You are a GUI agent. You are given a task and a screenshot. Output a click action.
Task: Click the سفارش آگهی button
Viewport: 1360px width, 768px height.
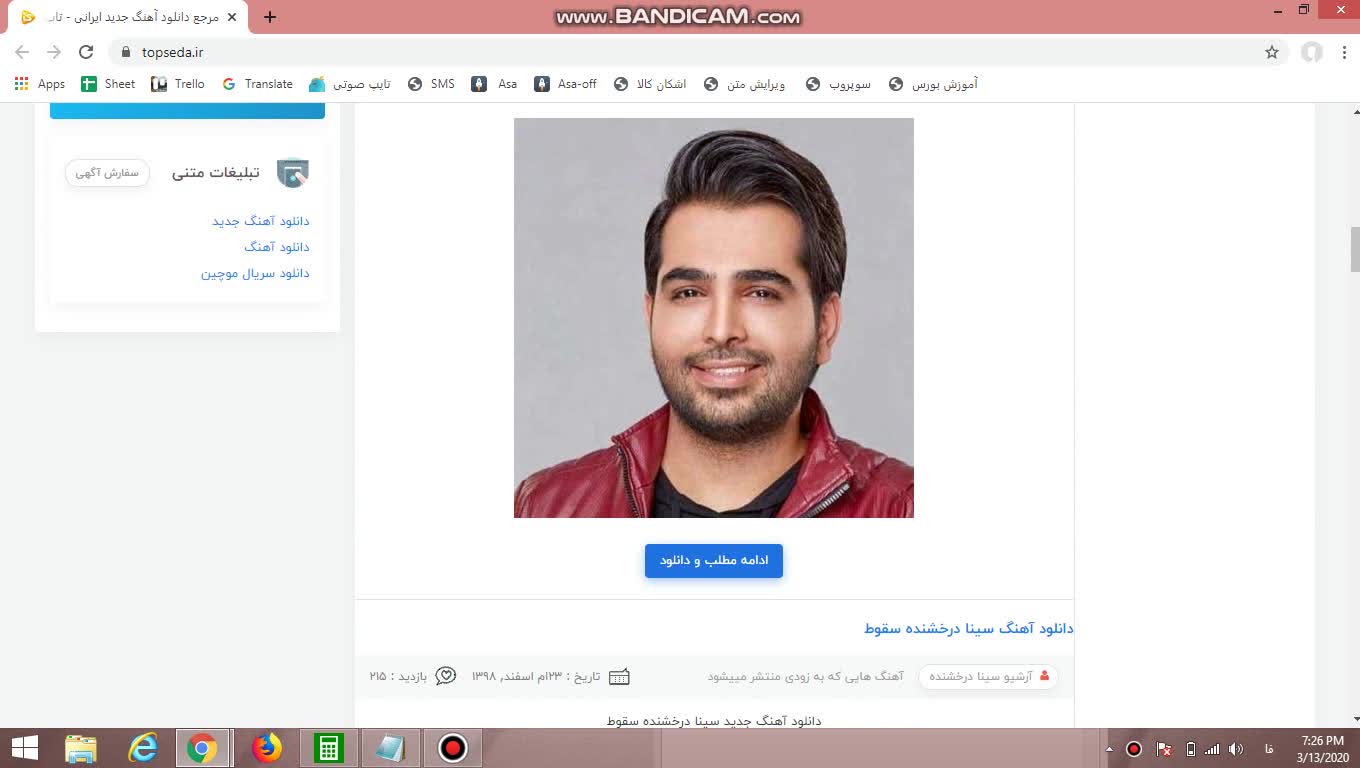107,173
